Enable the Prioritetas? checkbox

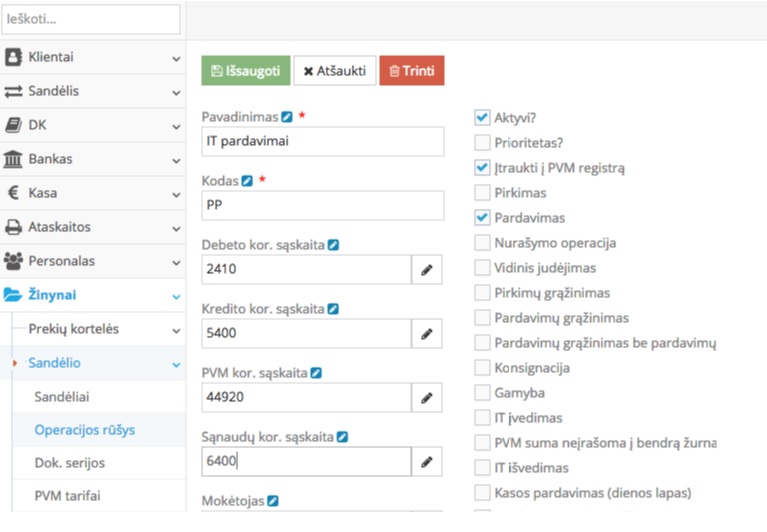tap(482, 142)
